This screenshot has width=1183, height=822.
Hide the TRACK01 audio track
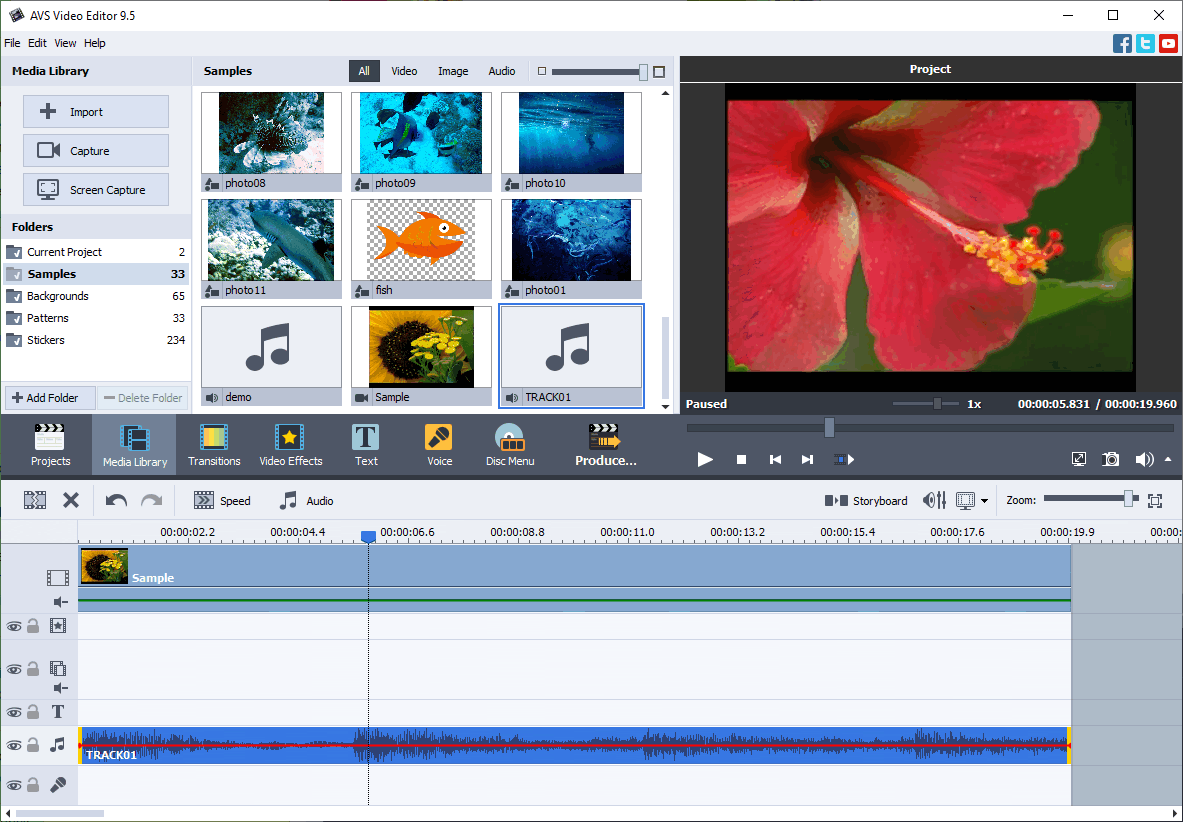click(x=14, y=745)
